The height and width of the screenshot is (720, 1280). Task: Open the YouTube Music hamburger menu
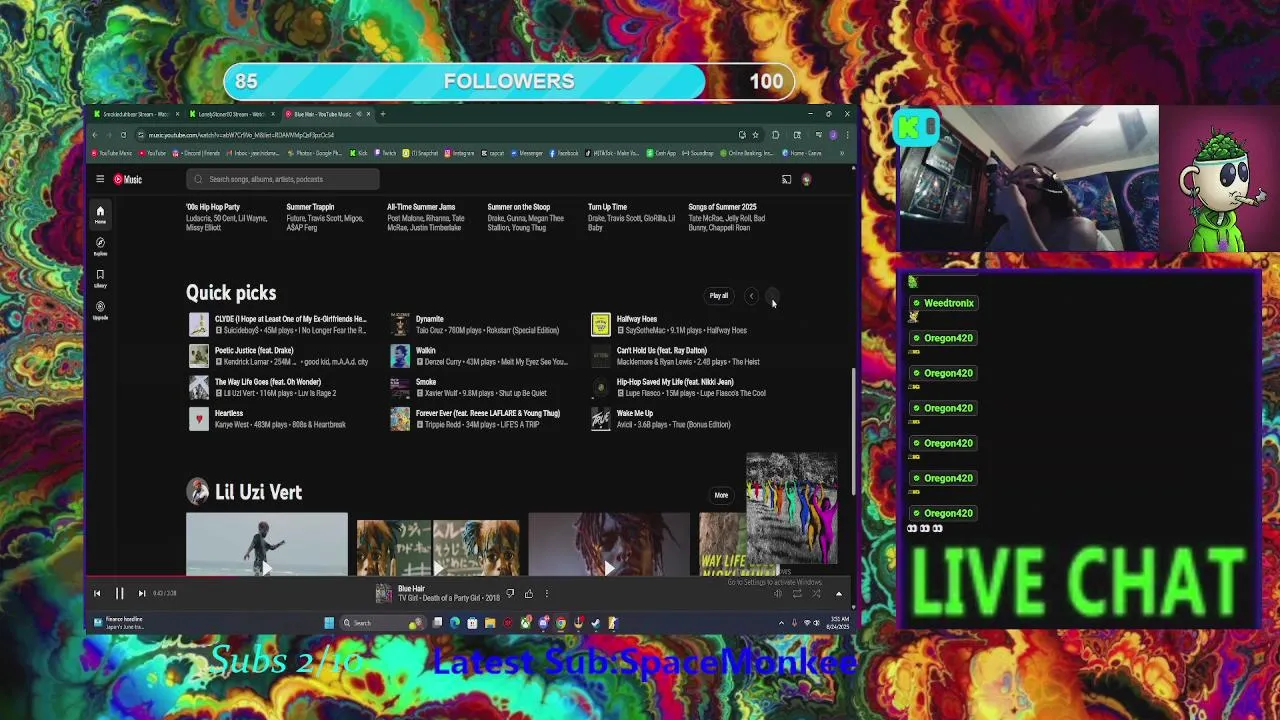(100, 179)
